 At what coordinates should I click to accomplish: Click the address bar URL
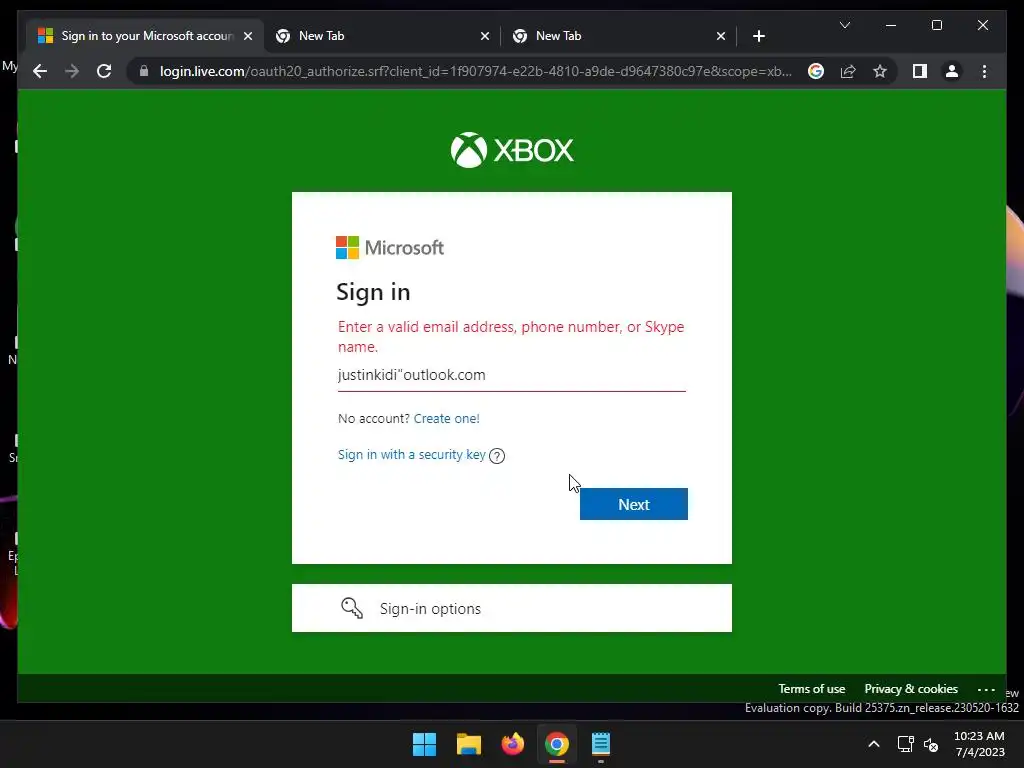[x=475, y=71]
